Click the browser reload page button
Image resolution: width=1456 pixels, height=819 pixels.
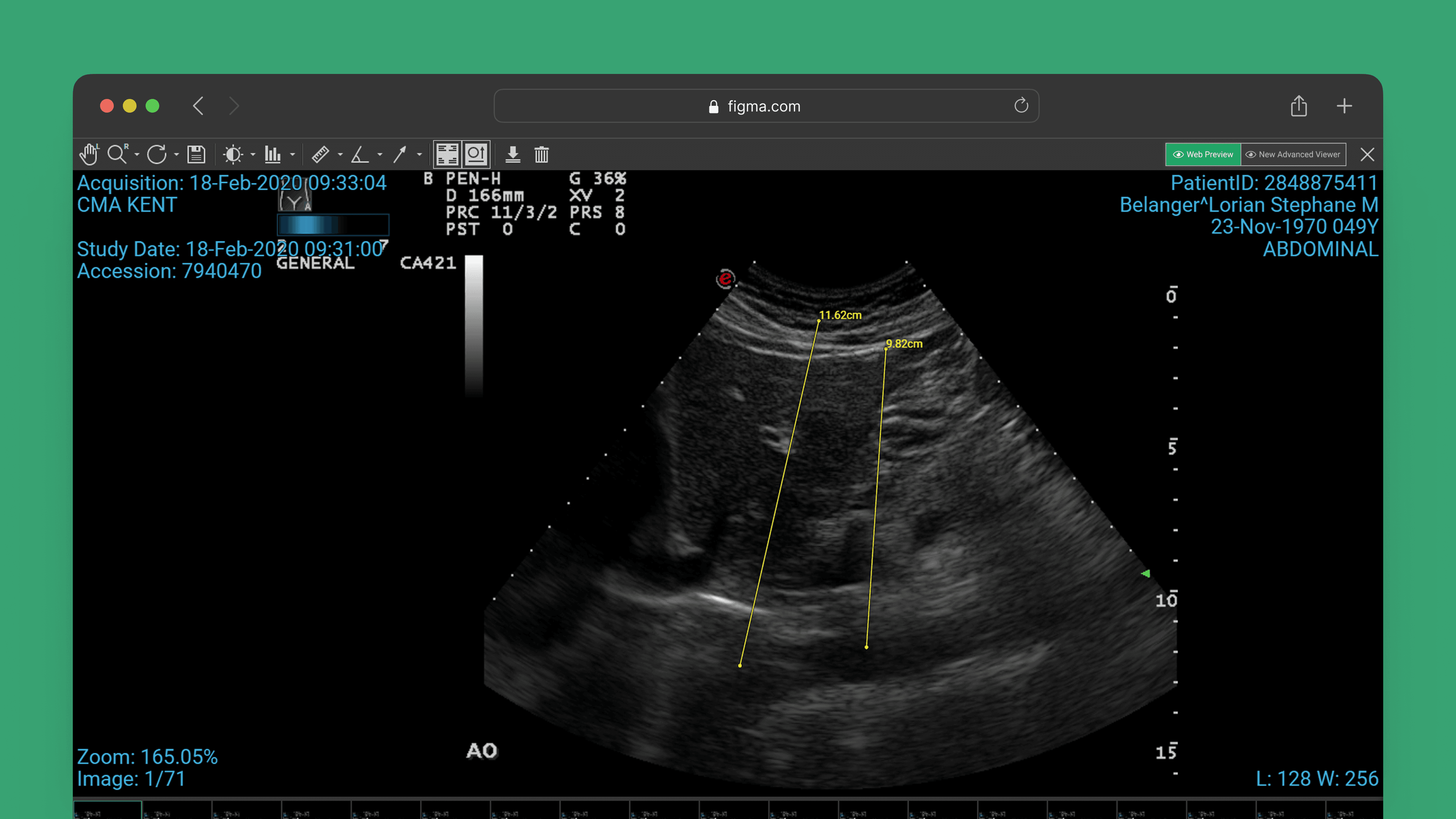(x=1021, y=106)
